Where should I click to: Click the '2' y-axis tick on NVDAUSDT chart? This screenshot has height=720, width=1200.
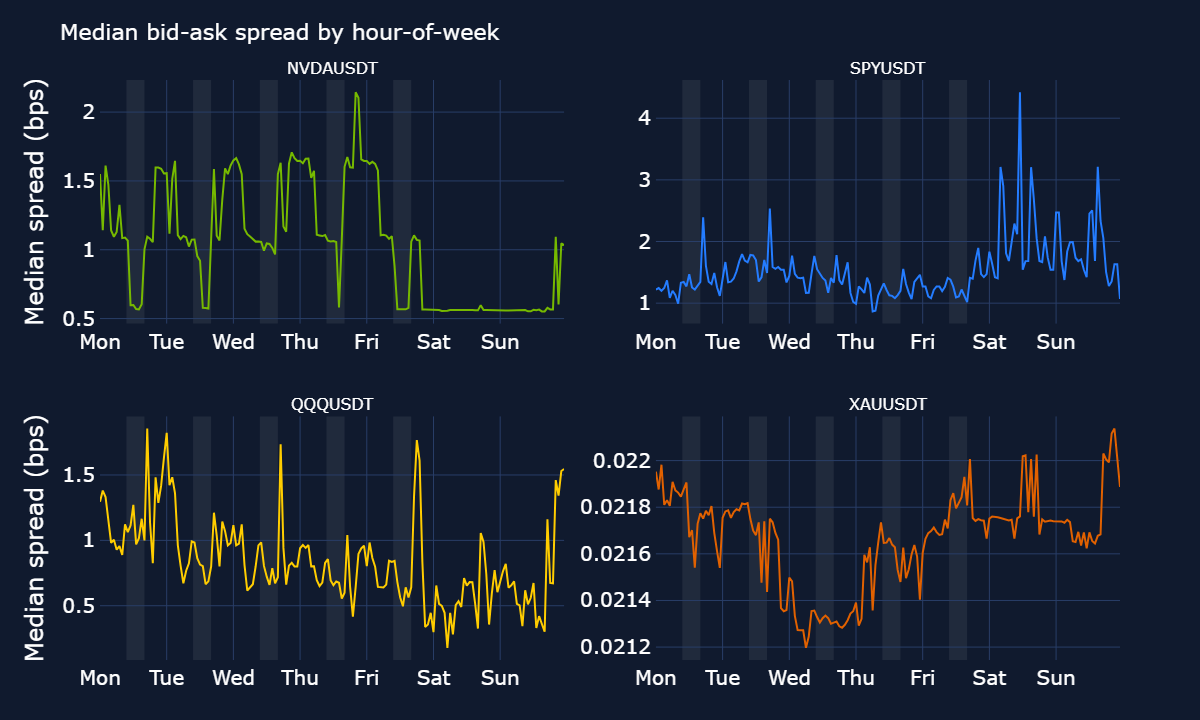[x=89, y=111]
